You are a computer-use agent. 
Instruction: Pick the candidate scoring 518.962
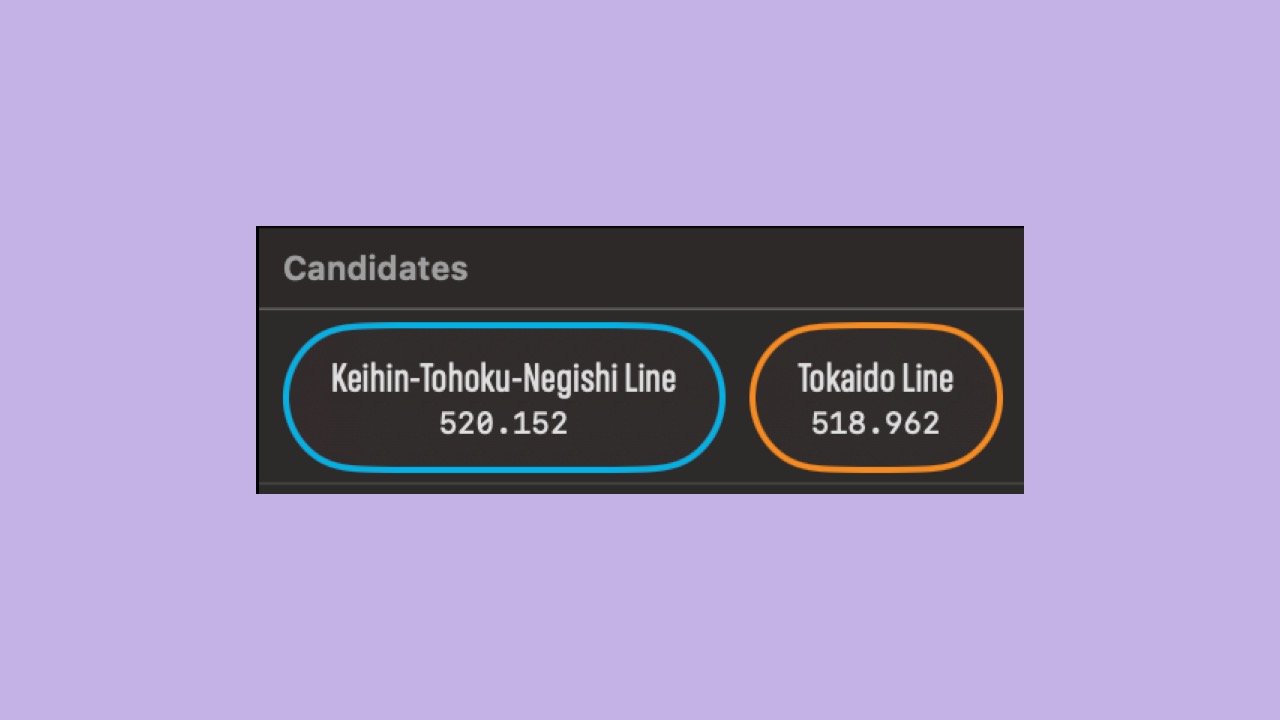click(876, 397)
